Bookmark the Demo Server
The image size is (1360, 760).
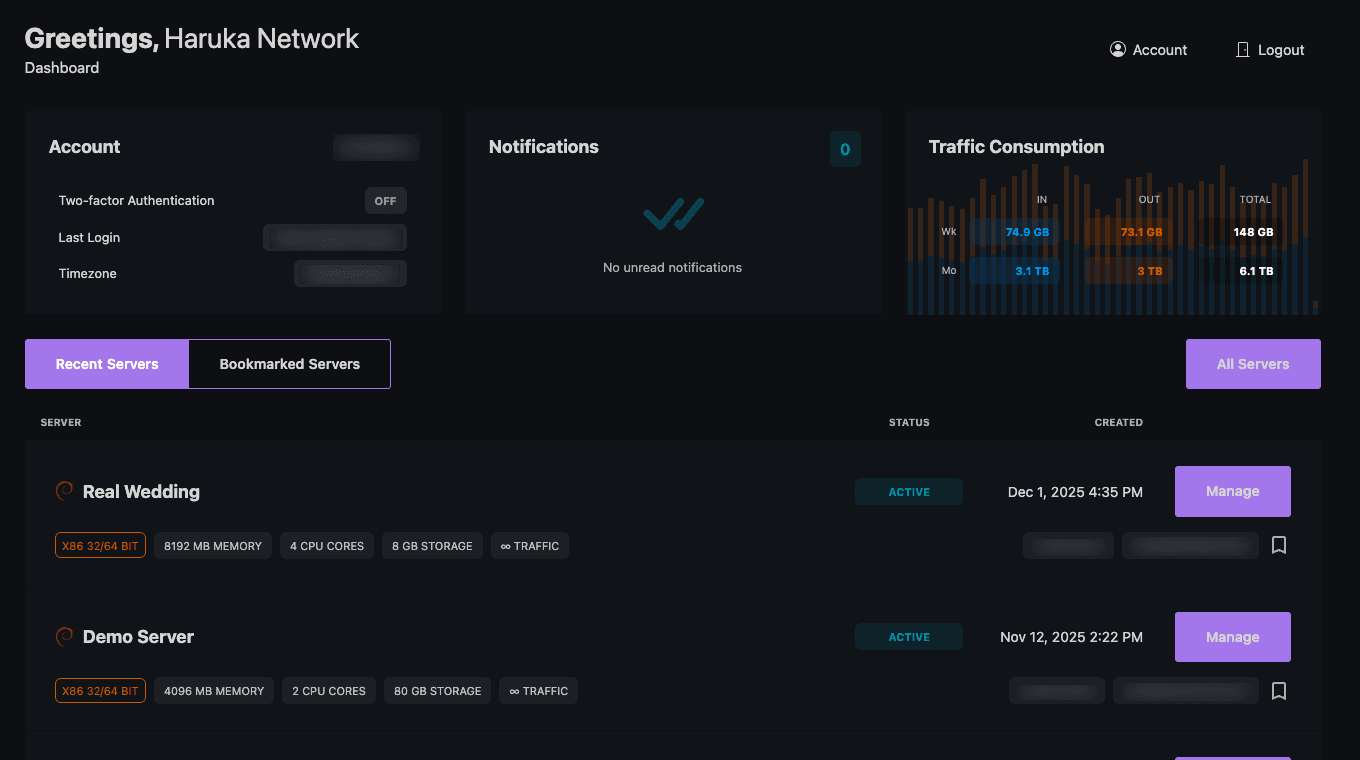[1278, 691]
